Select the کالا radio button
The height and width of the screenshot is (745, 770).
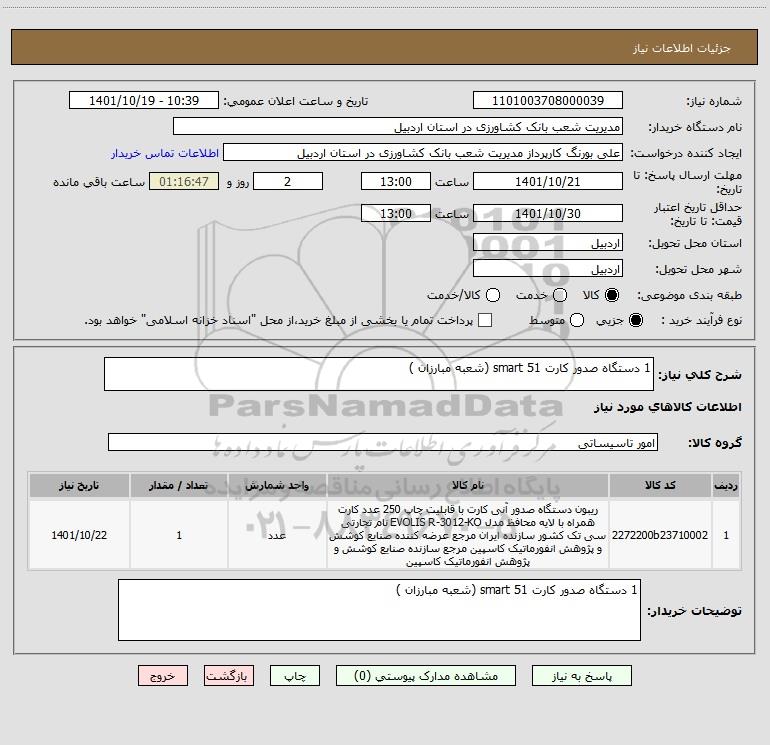[x=612, y=295]
